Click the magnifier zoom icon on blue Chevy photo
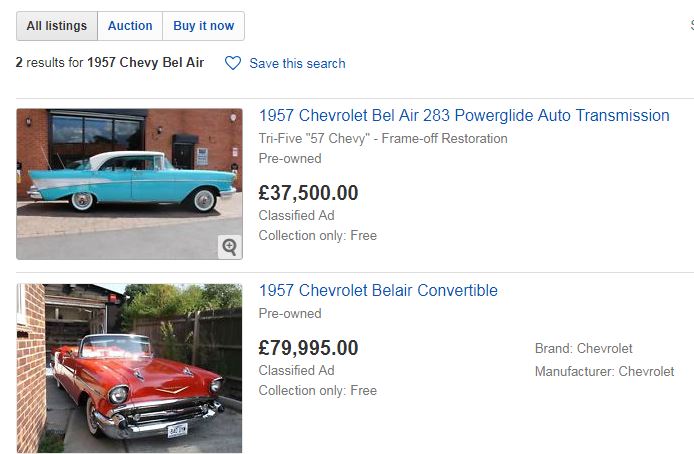 (x=229, y=246)
